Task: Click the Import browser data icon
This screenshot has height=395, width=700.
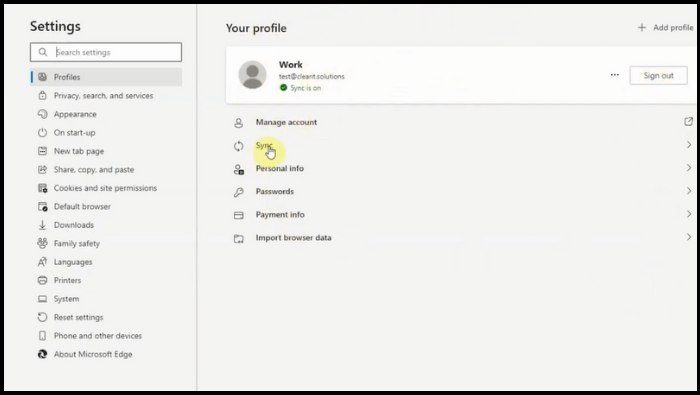Action: pyautogui.click(x=239, y=238)
